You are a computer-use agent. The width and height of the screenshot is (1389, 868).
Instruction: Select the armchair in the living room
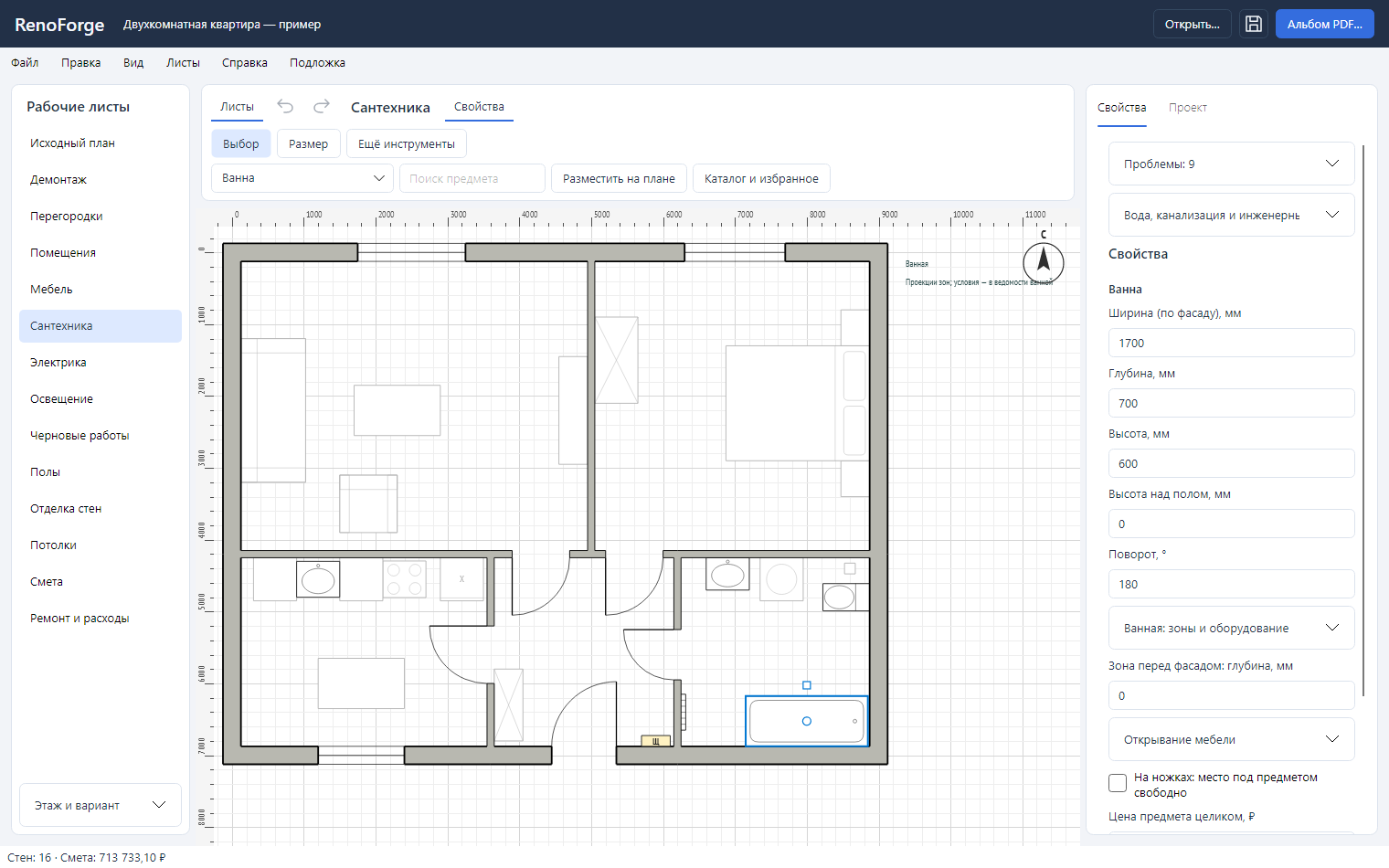pos(368,503)
